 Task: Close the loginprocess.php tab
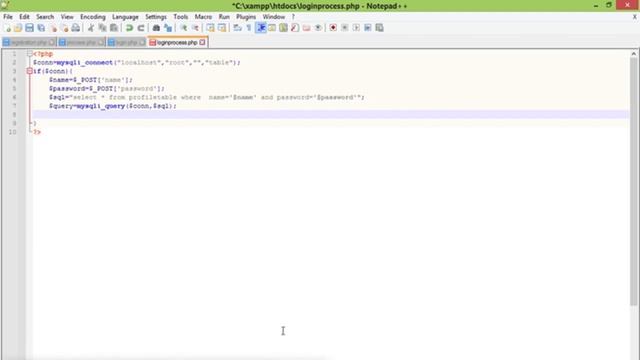click(x=202, y=42)
